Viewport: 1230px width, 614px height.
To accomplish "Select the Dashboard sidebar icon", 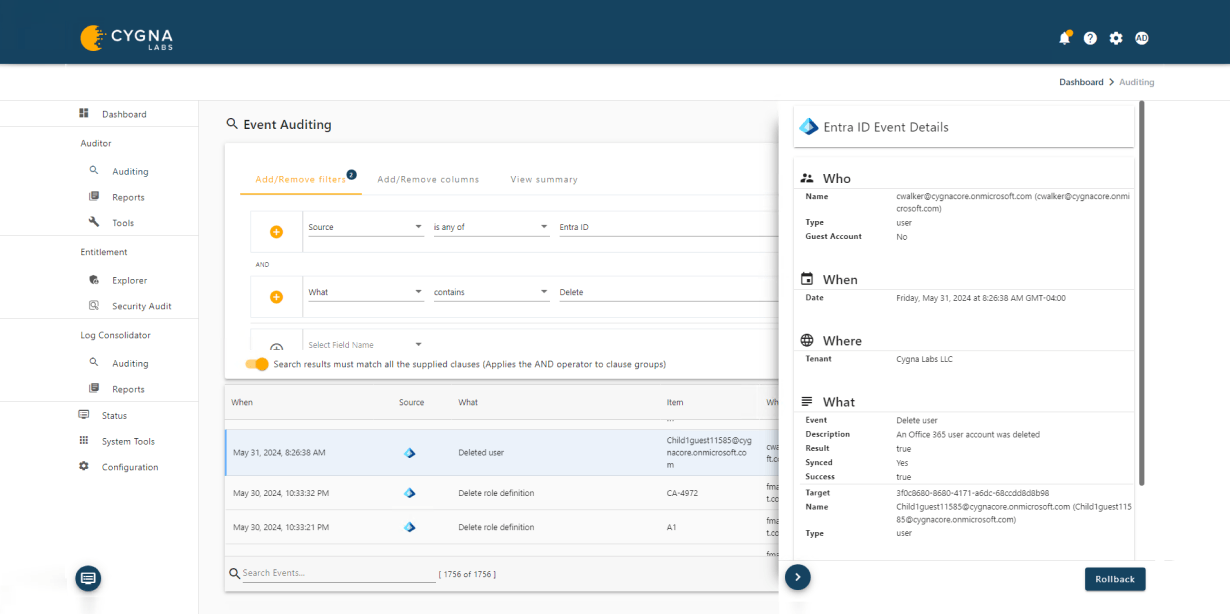I will (85, 113).
